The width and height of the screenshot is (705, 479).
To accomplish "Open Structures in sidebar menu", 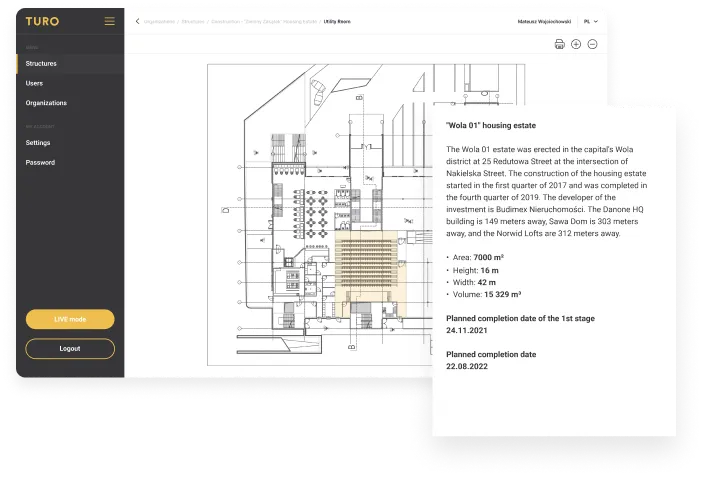I will point(70,63).
